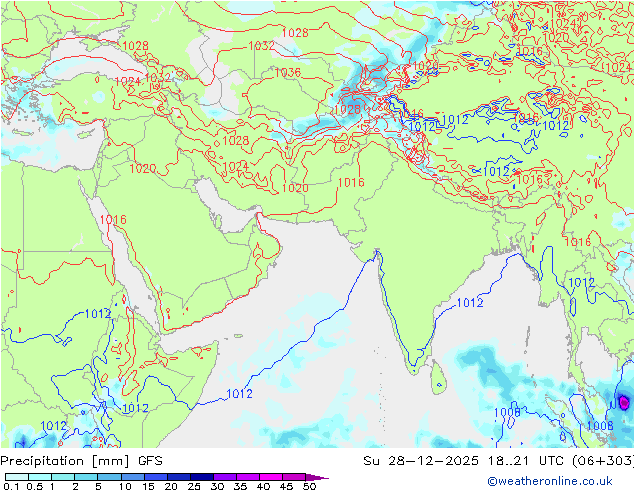Select the 40–45 mm magenta legend swatch
The image size is (634, 490).
pos(271,477)
